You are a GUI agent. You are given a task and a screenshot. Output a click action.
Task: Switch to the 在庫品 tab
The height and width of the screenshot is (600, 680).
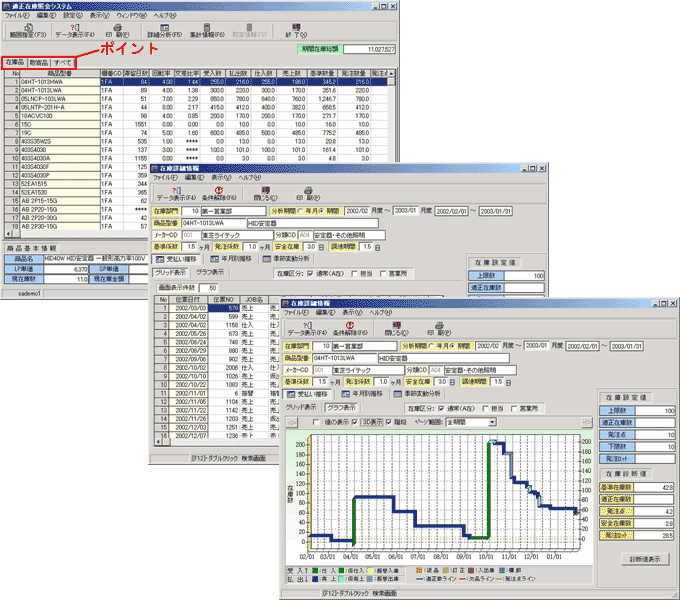click(15, 62)
